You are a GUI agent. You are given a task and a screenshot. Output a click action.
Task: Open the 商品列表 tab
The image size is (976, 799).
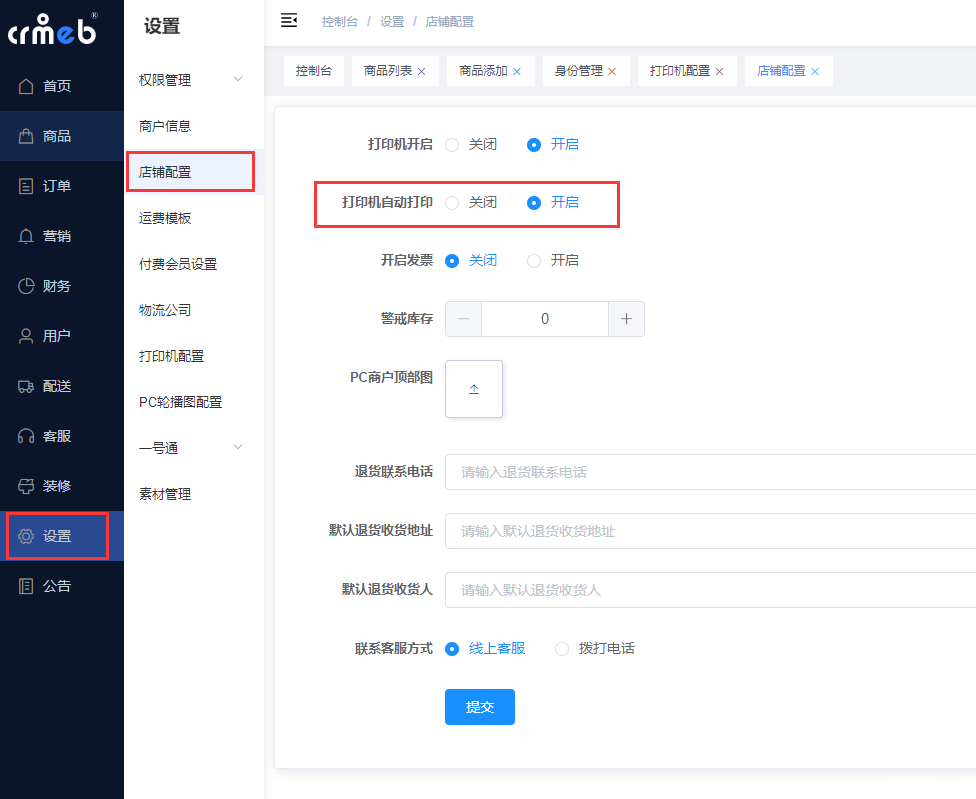click(388, 71)
